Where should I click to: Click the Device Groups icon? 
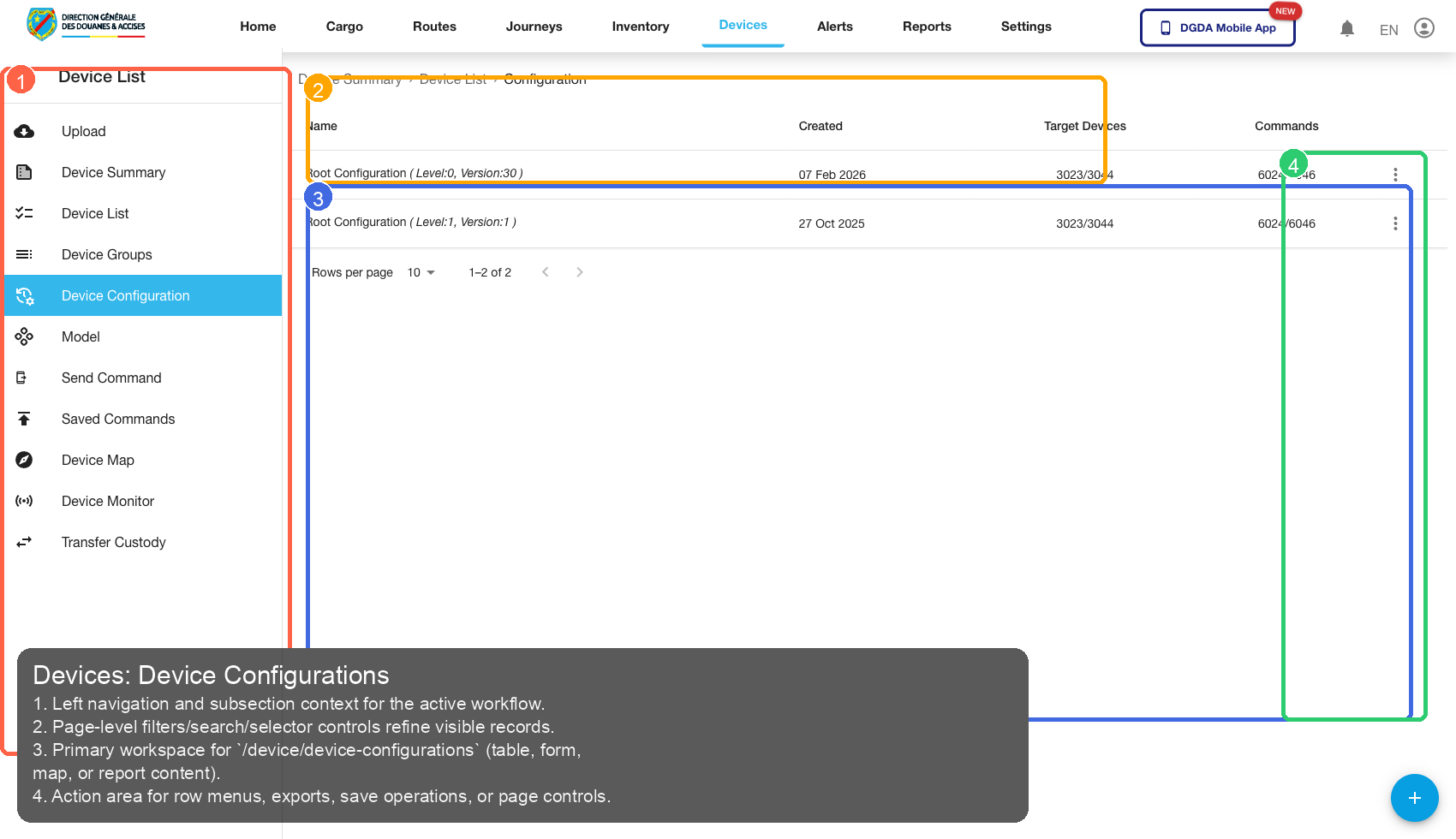24,254
